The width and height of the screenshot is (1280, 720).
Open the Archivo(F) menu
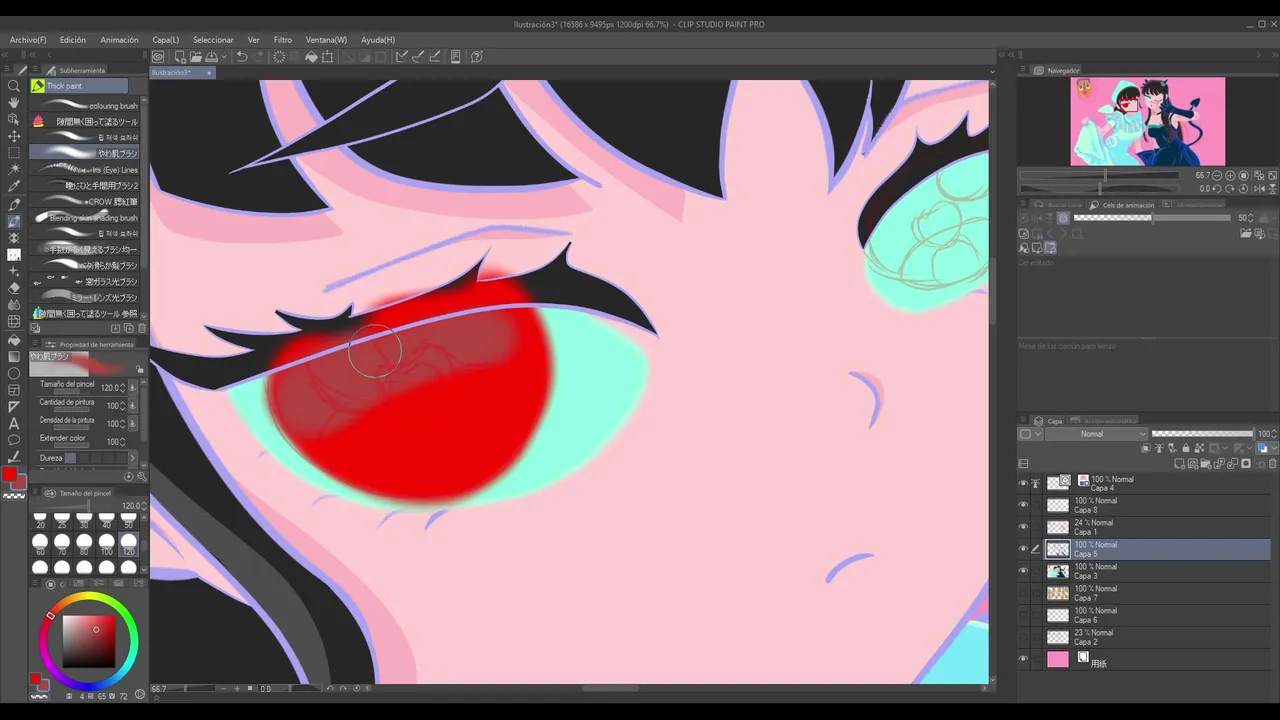(28, 40)
